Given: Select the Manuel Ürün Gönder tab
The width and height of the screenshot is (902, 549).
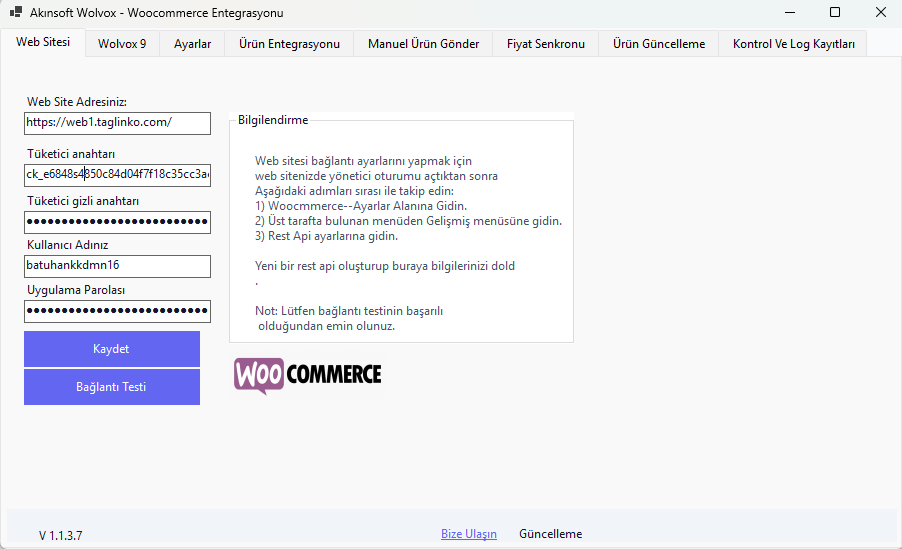Looking at the screenshot, I should pos(423,44).
